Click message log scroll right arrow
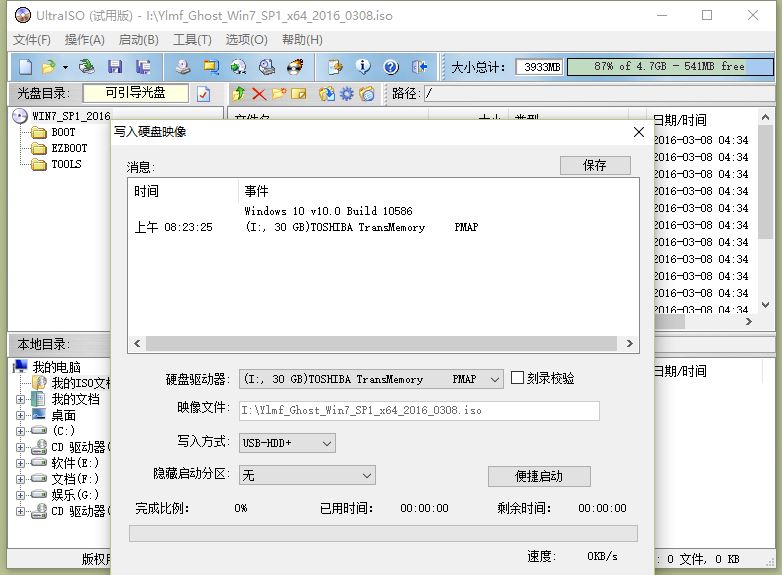Image resolution: width=782 pixels, height=575 pixels. [x=629, y=344]
